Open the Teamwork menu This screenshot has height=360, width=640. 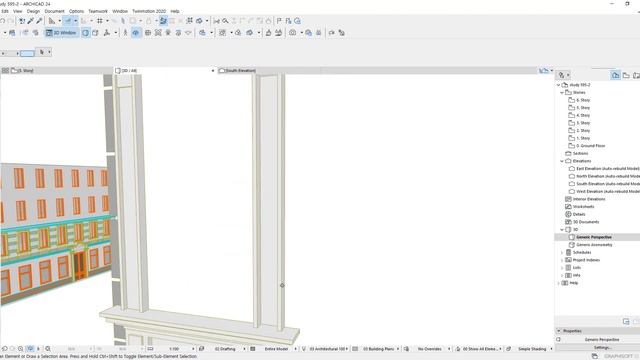pos(98,11)
